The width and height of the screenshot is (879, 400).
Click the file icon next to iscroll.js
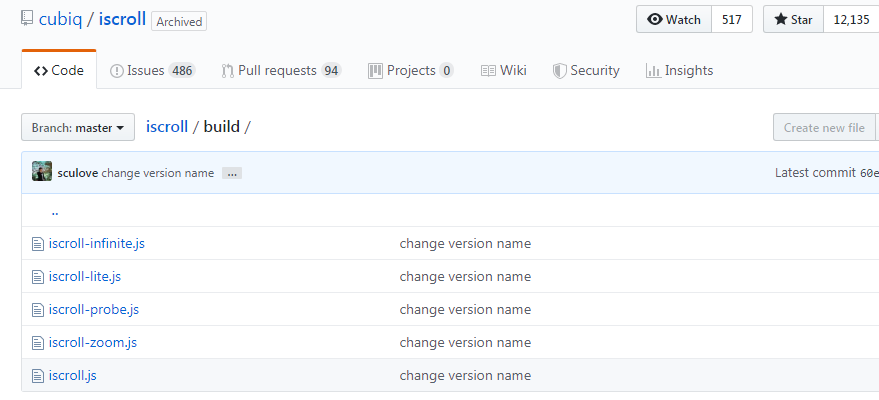[38, 376]
